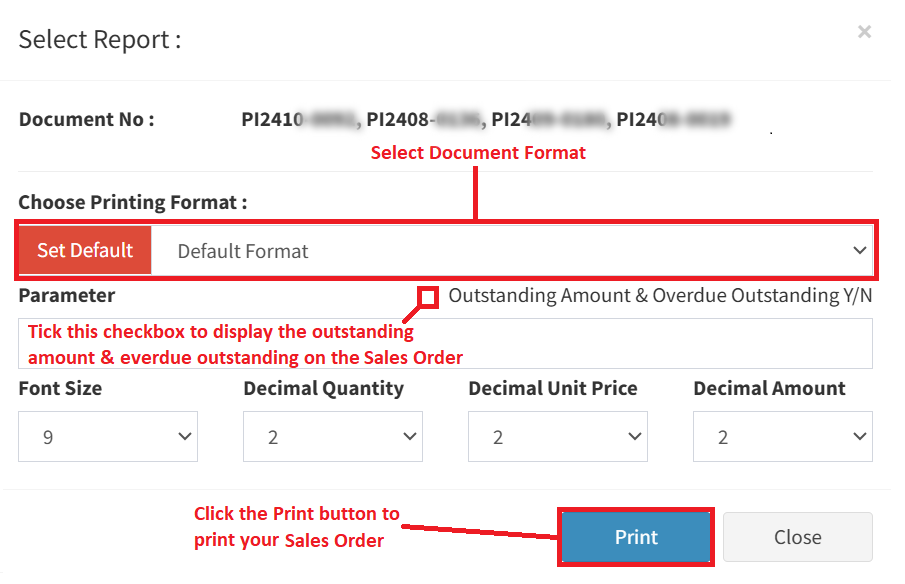This screenshot has height=584, width=905.
Task: Click the Decimal Unit Price label
Action: point(553,388)
